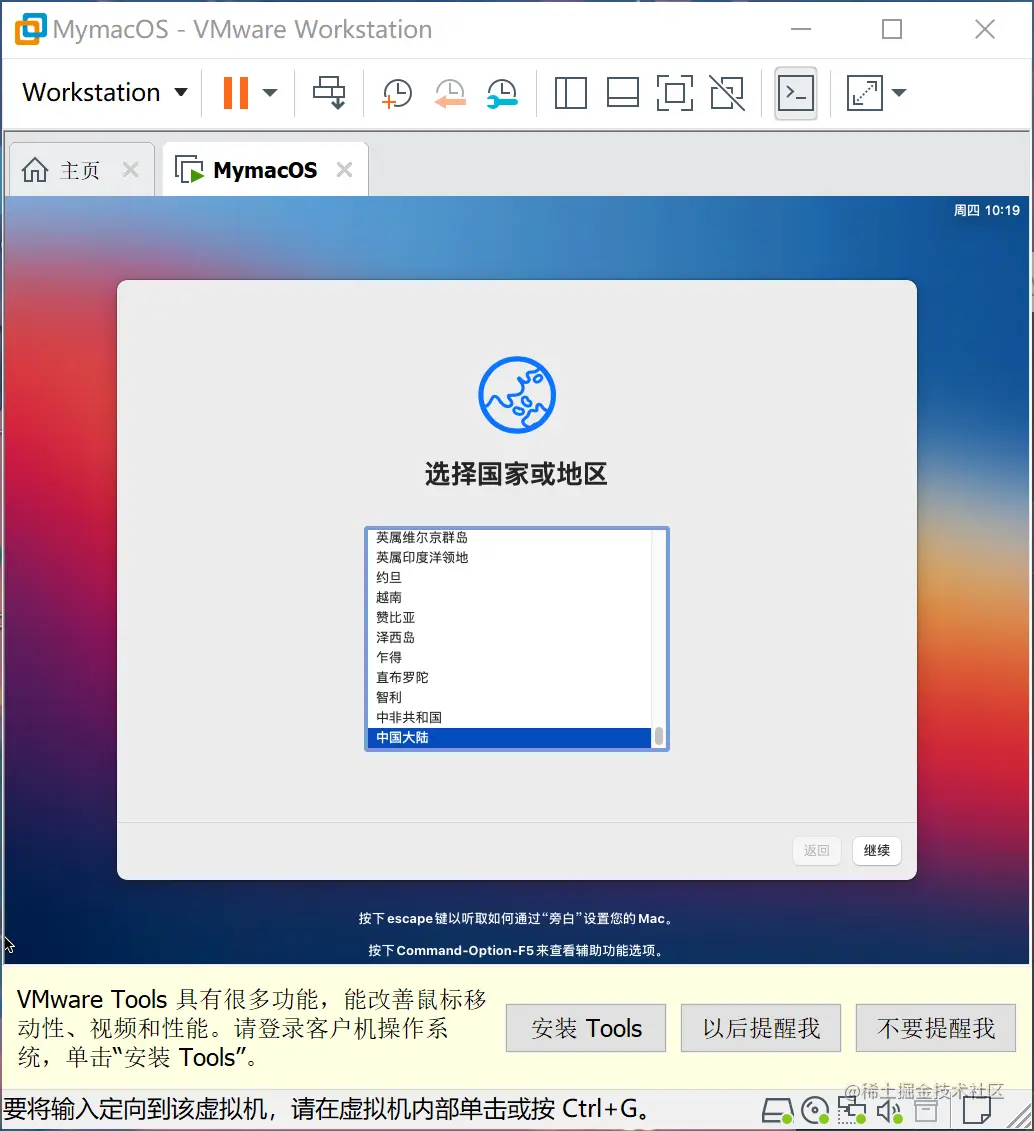Click the 继续 continue button
This screenshot has height=1131, width=1034.
tap(877, 850)
